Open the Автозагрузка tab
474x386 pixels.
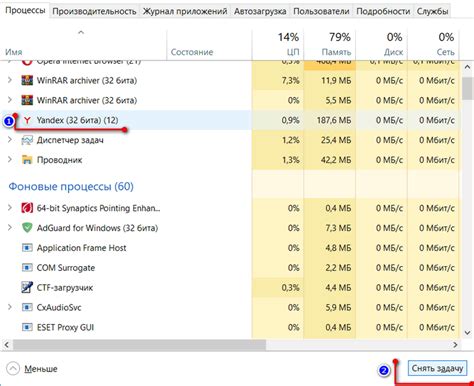[x=260, y=11]
